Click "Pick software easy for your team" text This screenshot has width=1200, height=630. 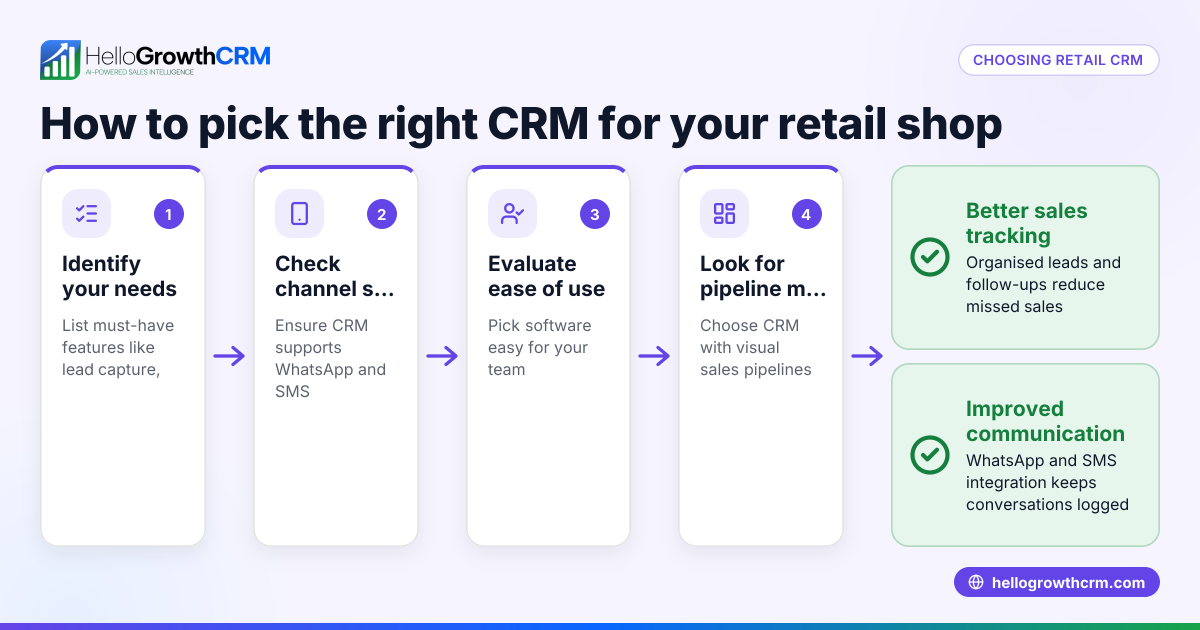(539, 347)
